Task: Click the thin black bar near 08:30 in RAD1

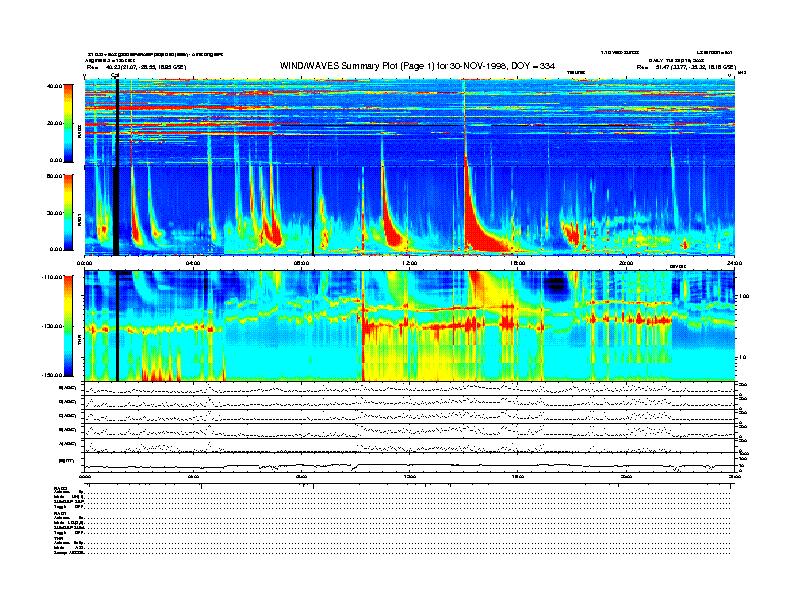Action: pyautogui.click(x=313, y=211)
